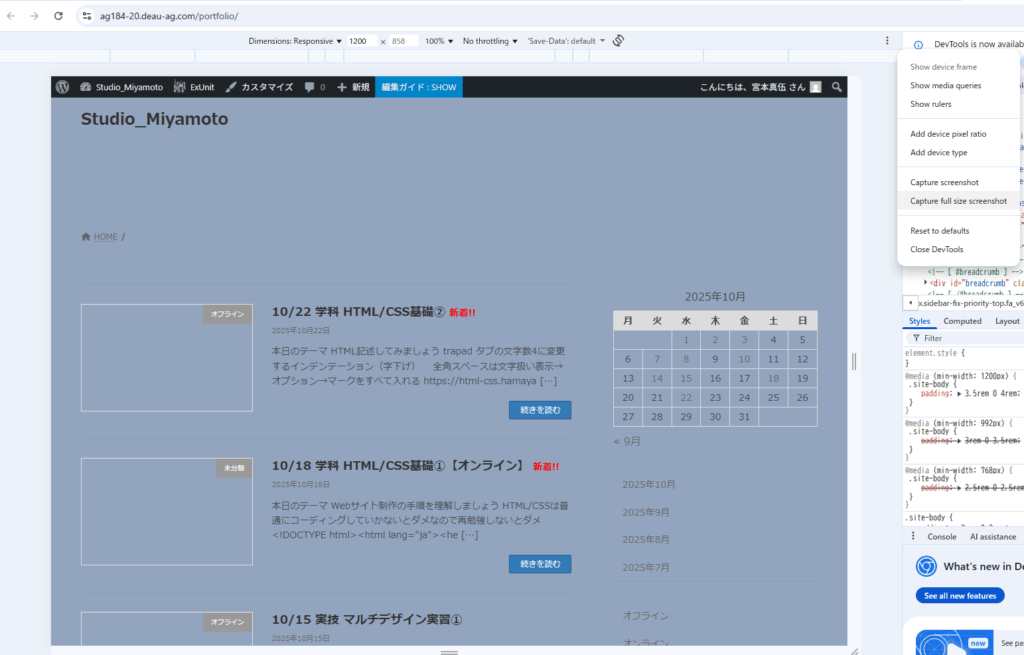Open the No throttling dropdown

point(490,41)
